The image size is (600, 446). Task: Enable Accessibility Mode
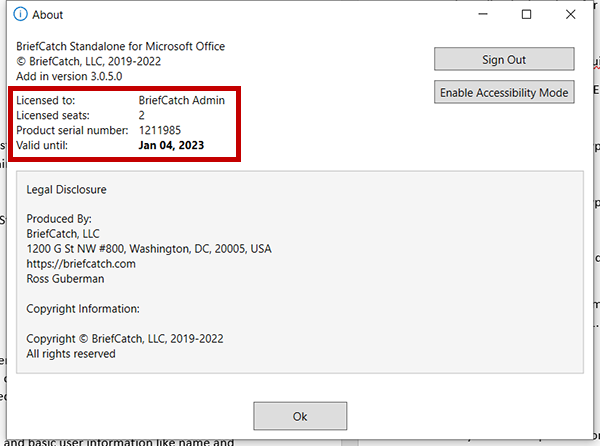[x=504, y=93]
